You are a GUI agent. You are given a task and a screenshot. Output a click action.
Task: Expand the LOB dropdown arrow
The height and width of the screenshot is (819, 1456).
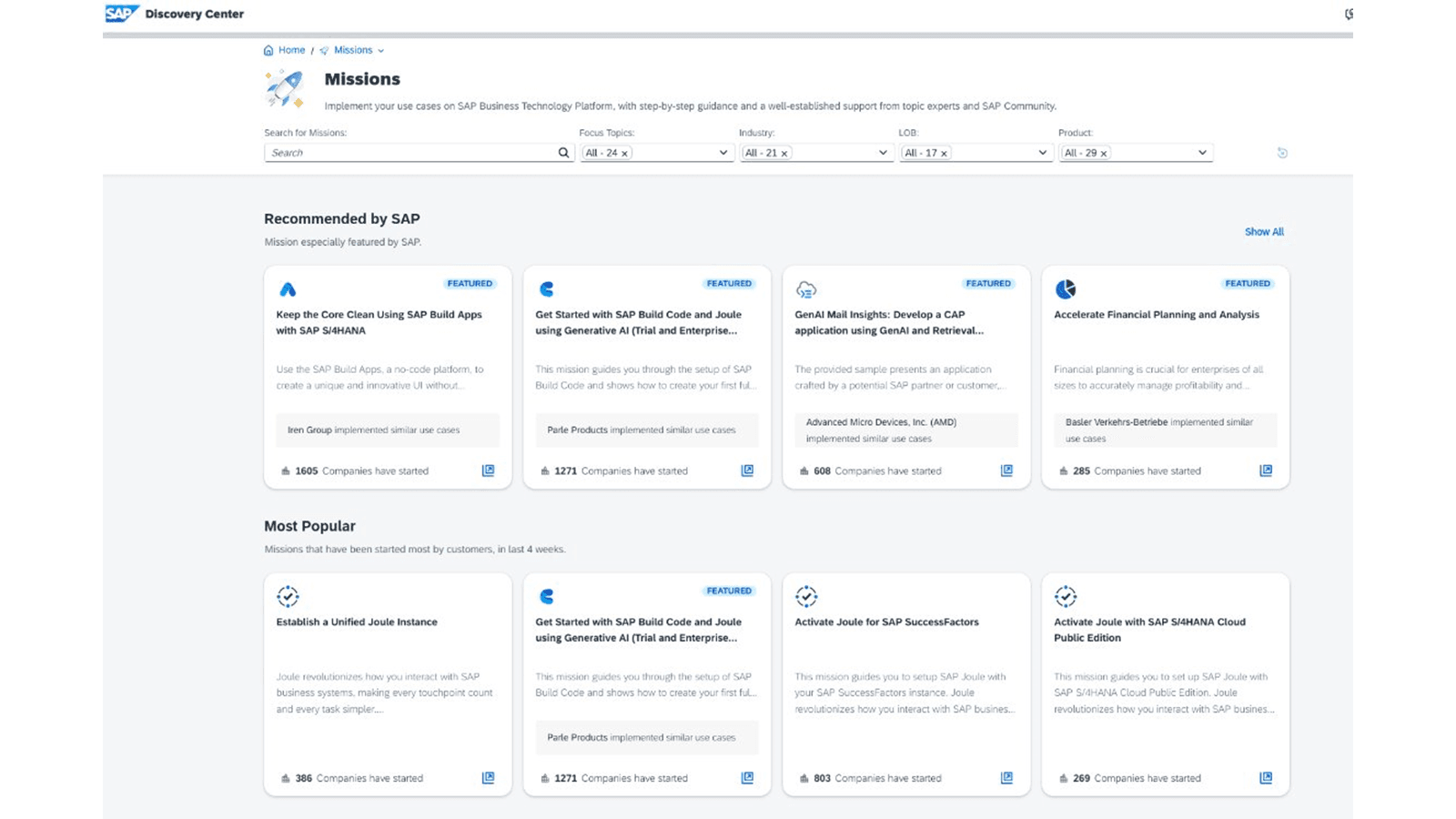[x=1043, y=153]
